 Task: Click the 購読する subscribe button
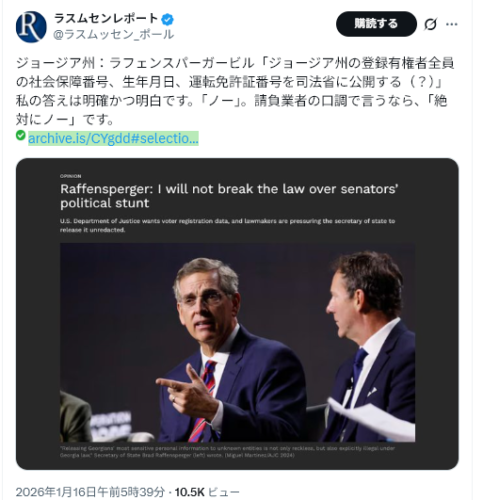pyautogui.click(x=376, y=24)
